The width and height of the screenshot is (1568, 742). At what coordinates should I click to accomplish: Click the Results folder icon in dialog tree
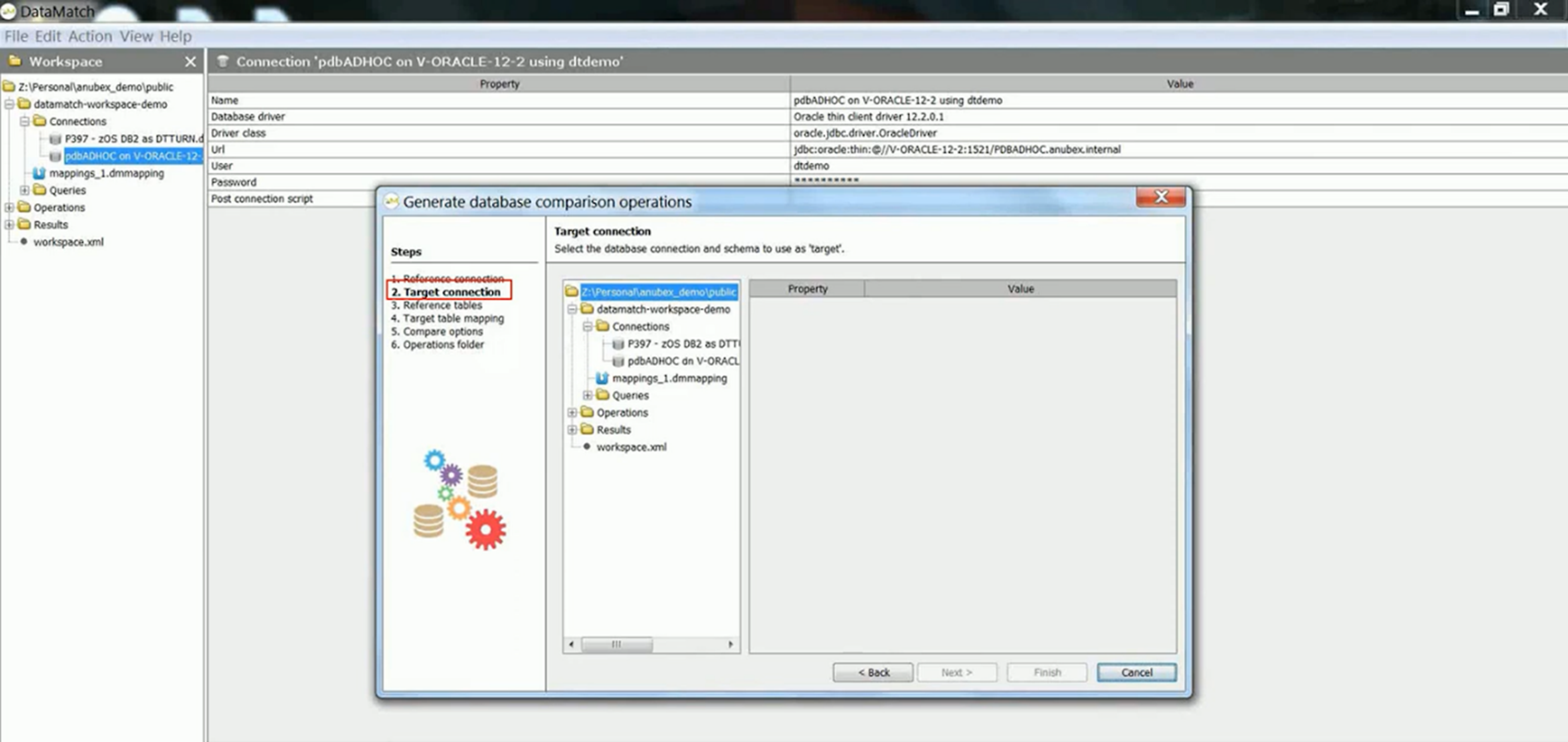(x=587, y=430)
